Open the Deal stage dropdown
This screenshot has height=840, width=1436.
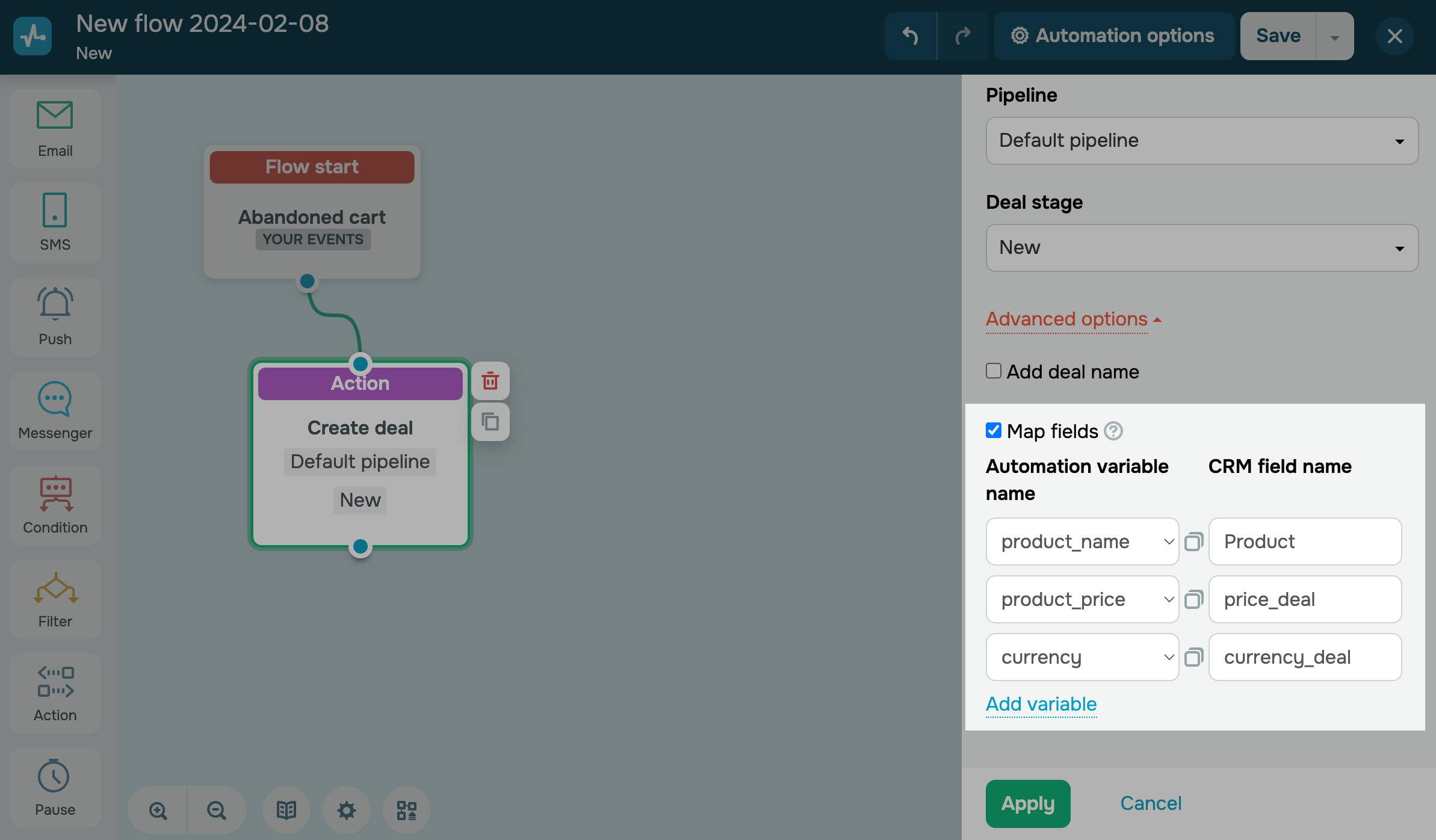pos(1202,248)
